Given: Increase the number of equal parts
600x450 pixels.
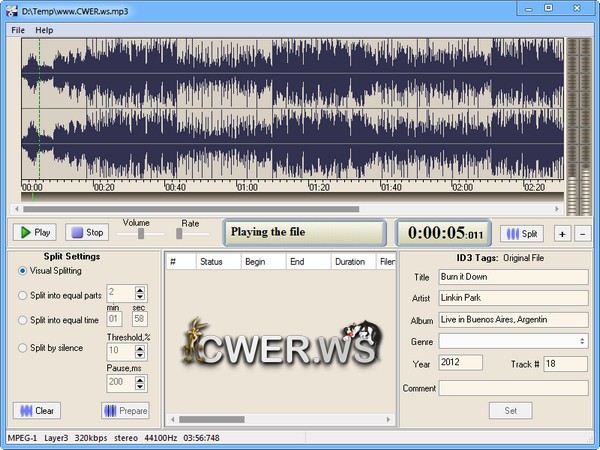Looking at the screenshot, I should 140,289.
